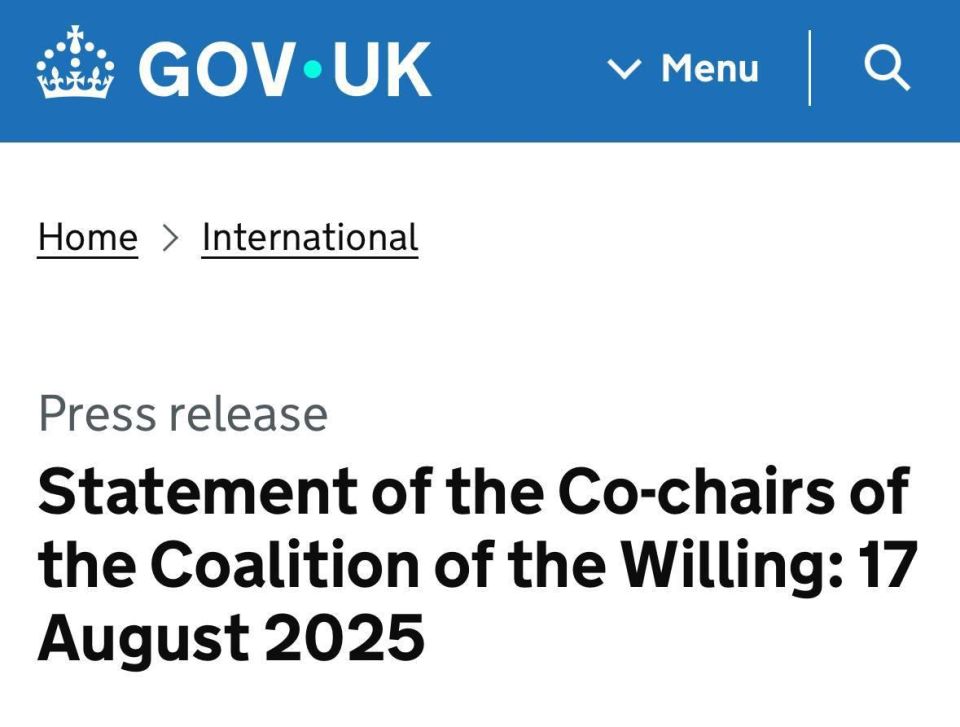
Task: Click the GOV.UK home logo
Action: click(230, 67)
